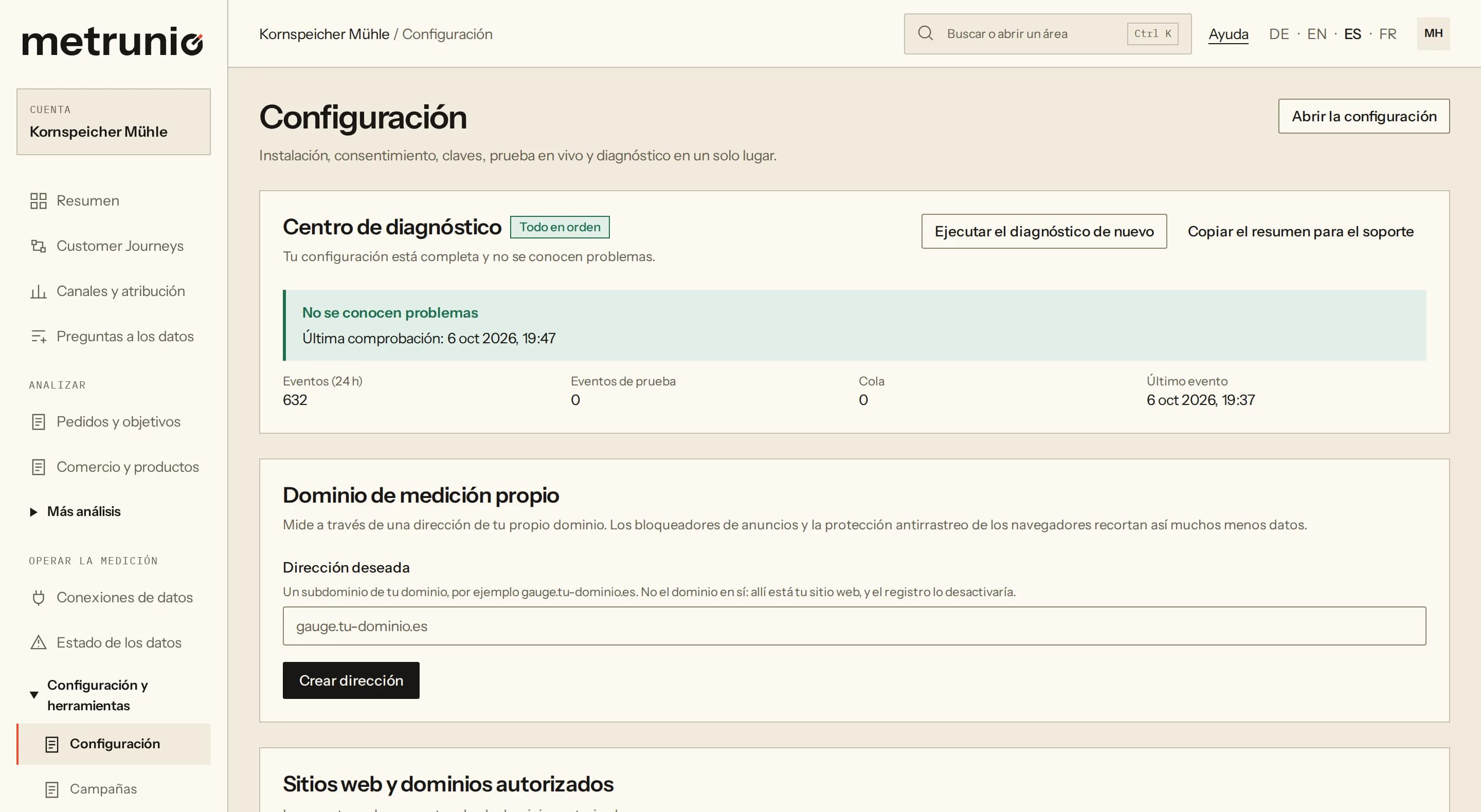This screenshot has width=1481, height=812.
Task: Click the Crear dirección button
Action: tap(351, 680)
